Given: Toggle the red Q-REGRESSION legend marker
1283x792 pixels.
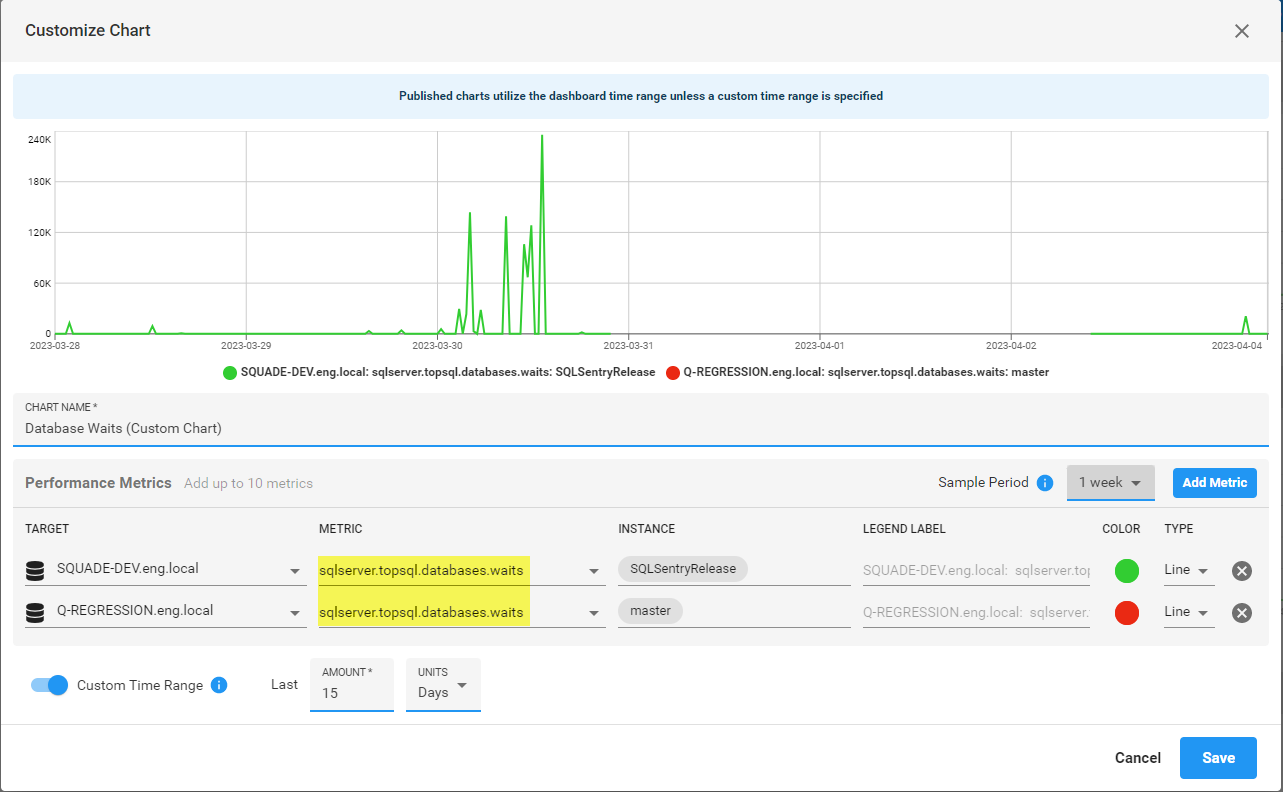Looking at the screenshot, I should (x=673, y=373).
